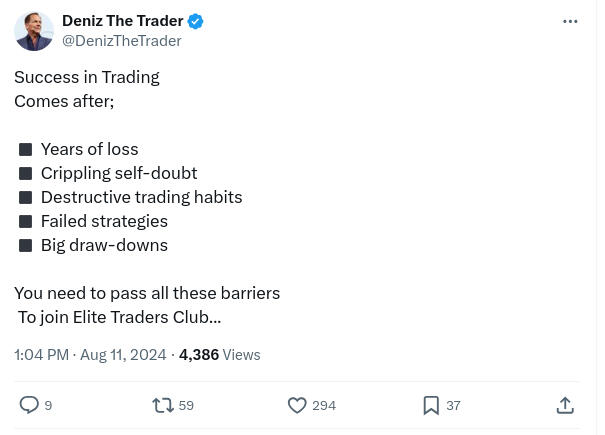Open the @DenizTheTrader handle link

[x=122, y=41]
